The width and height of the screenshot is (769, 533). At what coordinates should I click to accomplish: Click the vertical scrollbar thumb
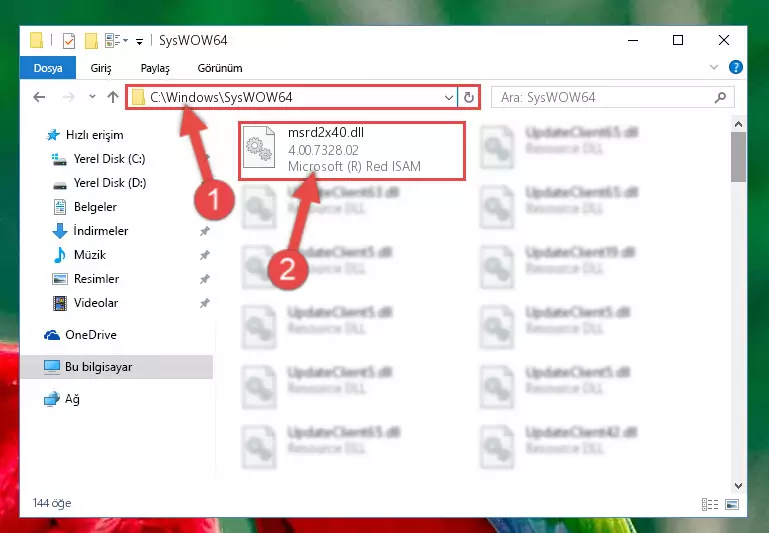pos(738,157)
